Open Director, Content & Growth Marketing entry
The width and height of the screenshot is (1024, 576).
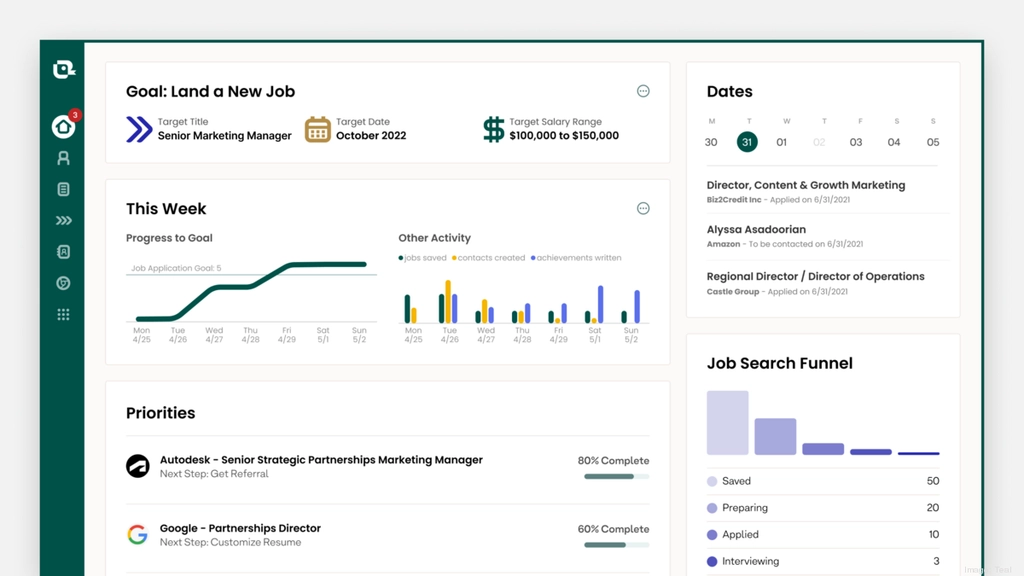coord(805,185)
